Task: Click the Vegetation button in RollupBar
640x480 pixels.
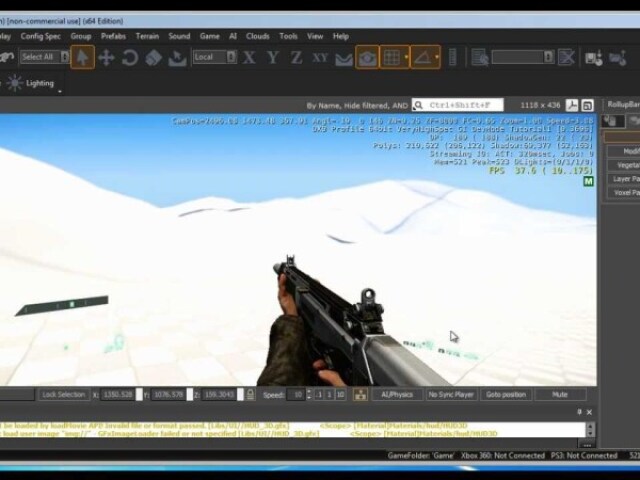Action: pos(624,165)
